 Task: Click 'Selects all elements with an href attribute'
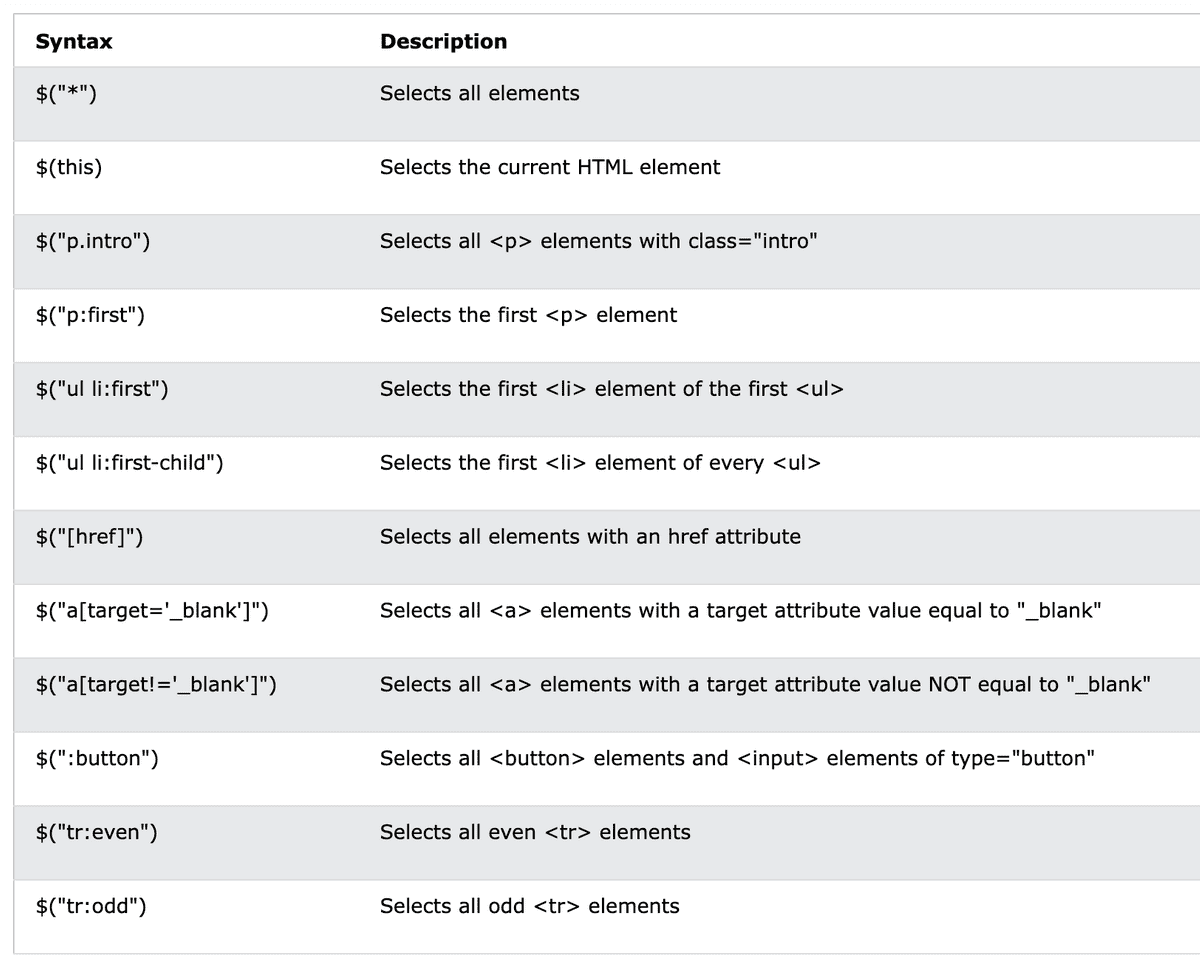(x=590, y=537)
